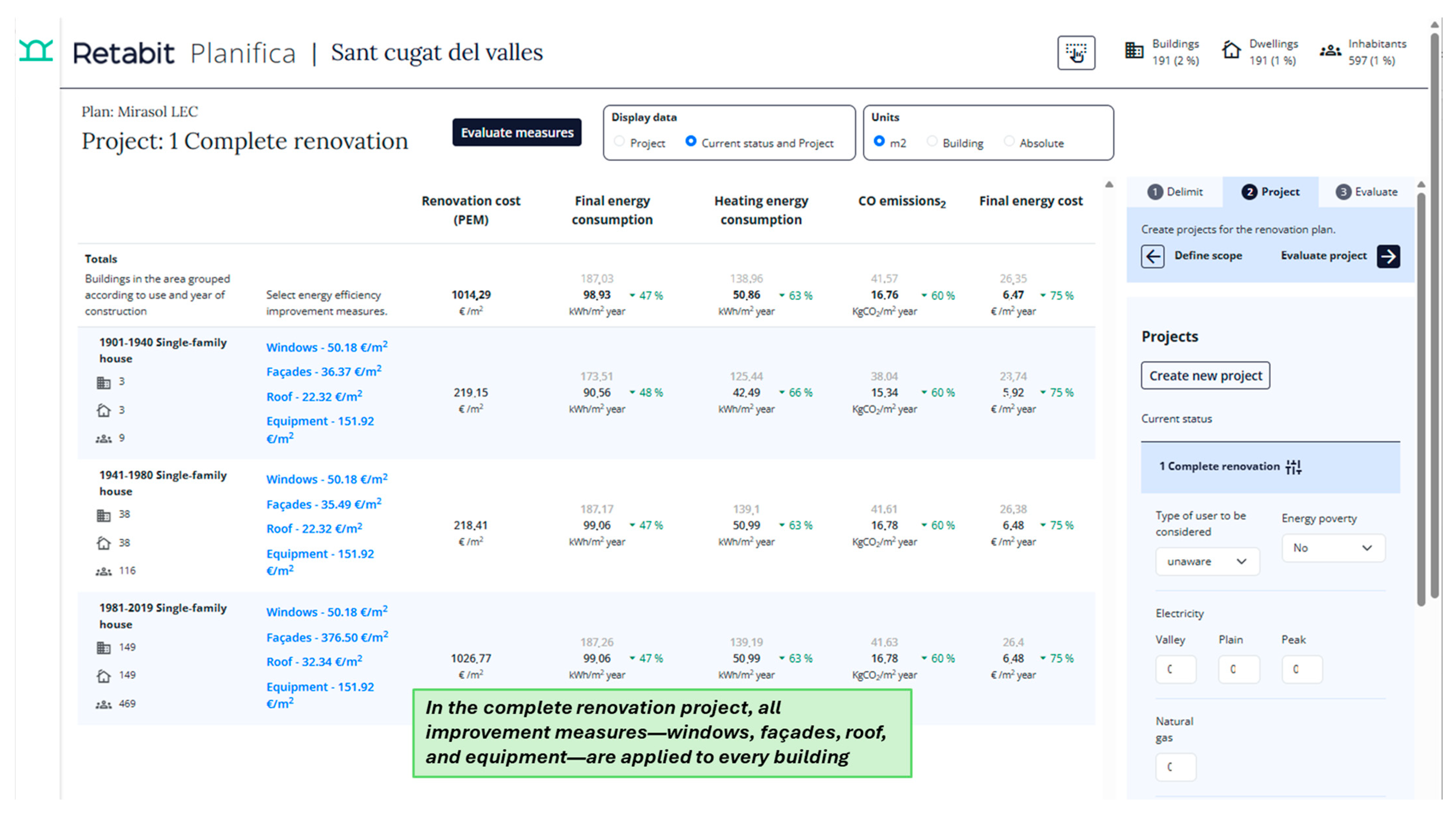The width and height of the screenshot is (1456, 813).
Task: Expand the Energy poverty dropdown
Action: point(1333,548)
